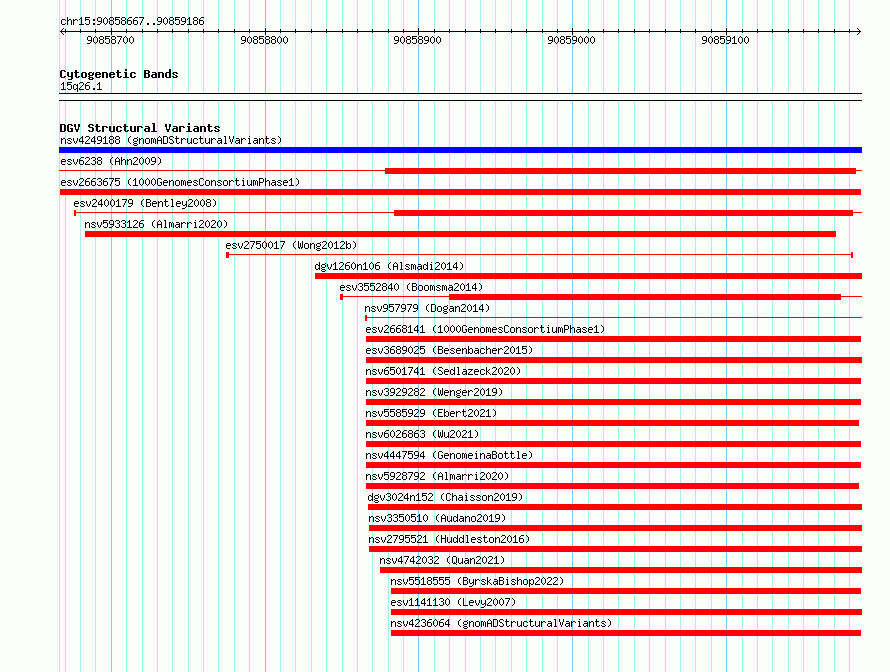
Task: Click nsv4236064 gnomADStructuralVariants label
Action: pos(501,623)
